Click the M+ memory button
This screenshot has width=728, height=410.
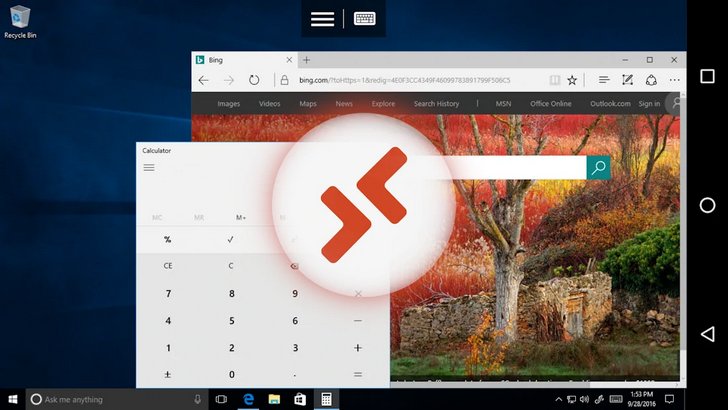click(x=241, y=217)
